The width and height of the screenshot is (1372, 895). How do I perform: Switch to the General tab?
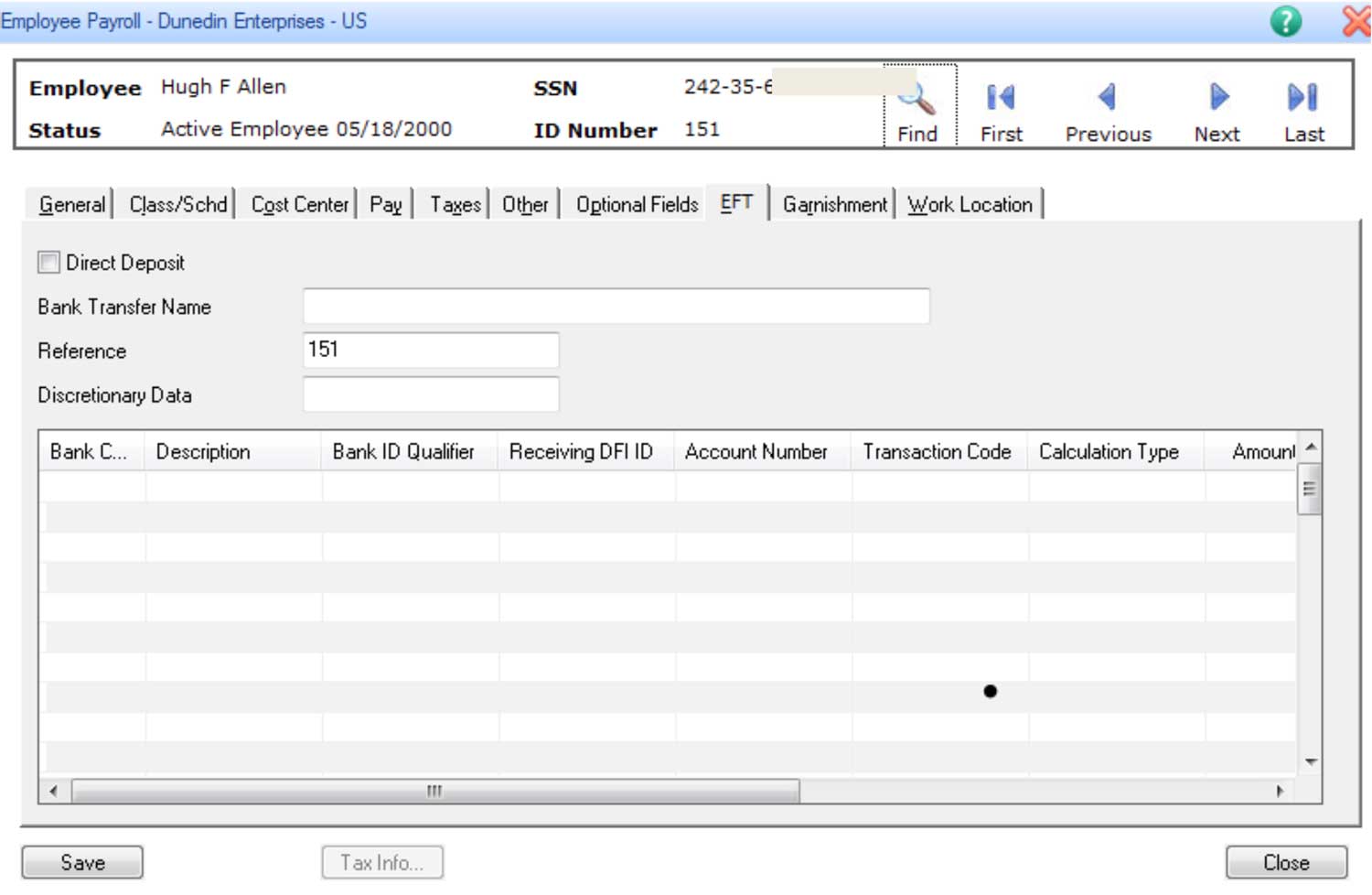pyautogui.click(x=71, y=204)
